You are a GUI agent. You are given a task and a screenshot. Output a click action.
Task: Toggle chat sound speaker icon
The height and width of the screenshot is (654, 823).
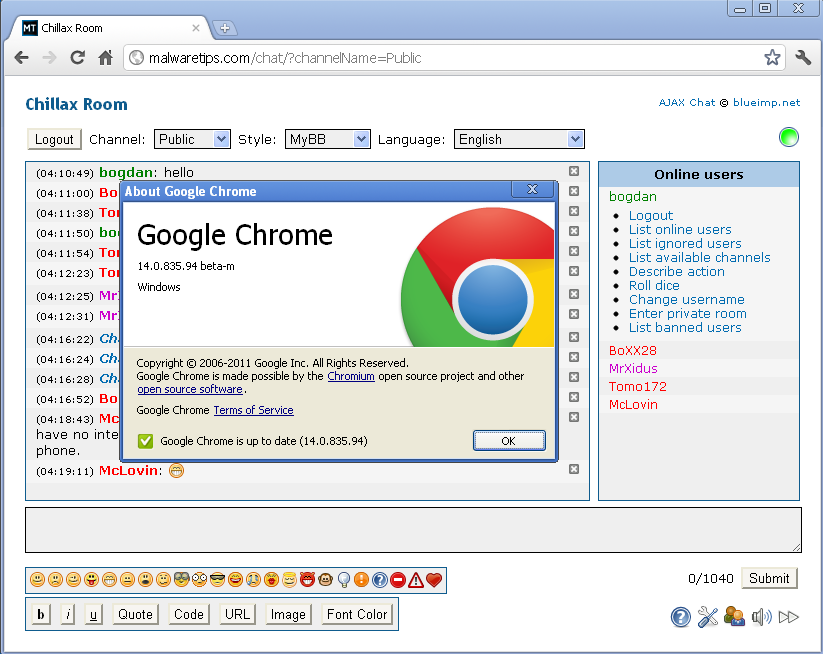[x=762, y=617]
